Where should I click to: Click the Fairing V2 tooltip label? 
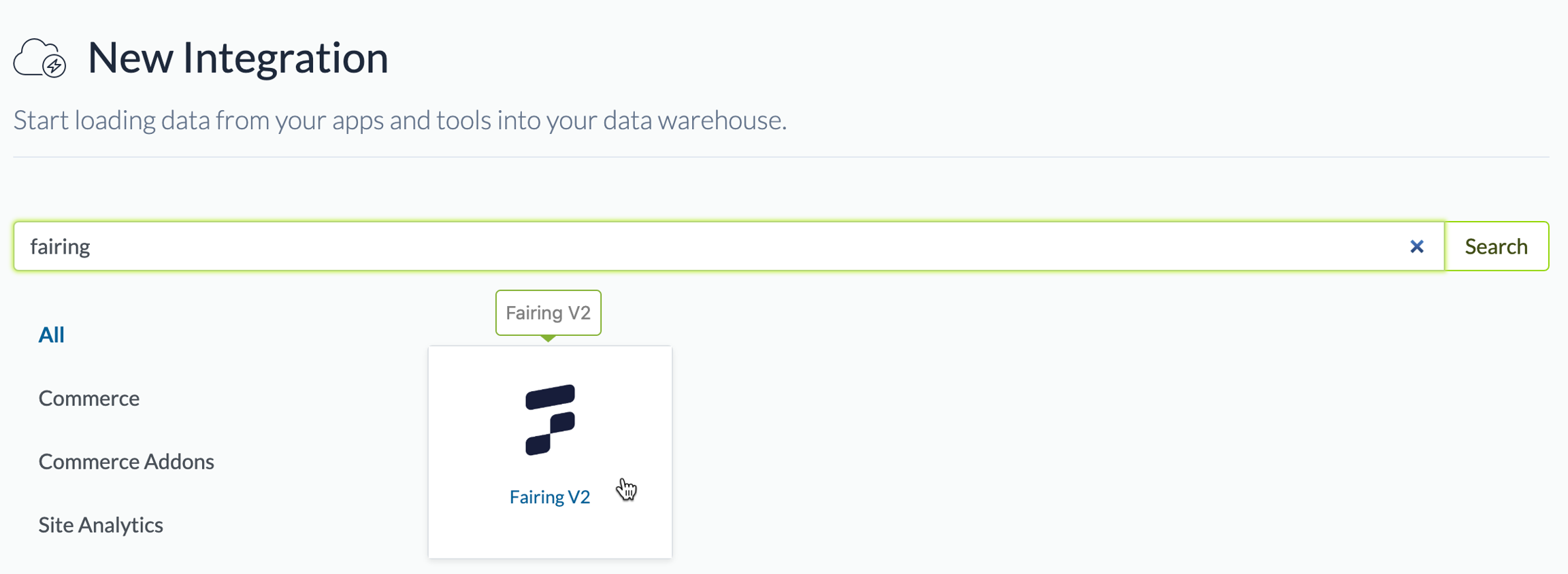(548, 313)
